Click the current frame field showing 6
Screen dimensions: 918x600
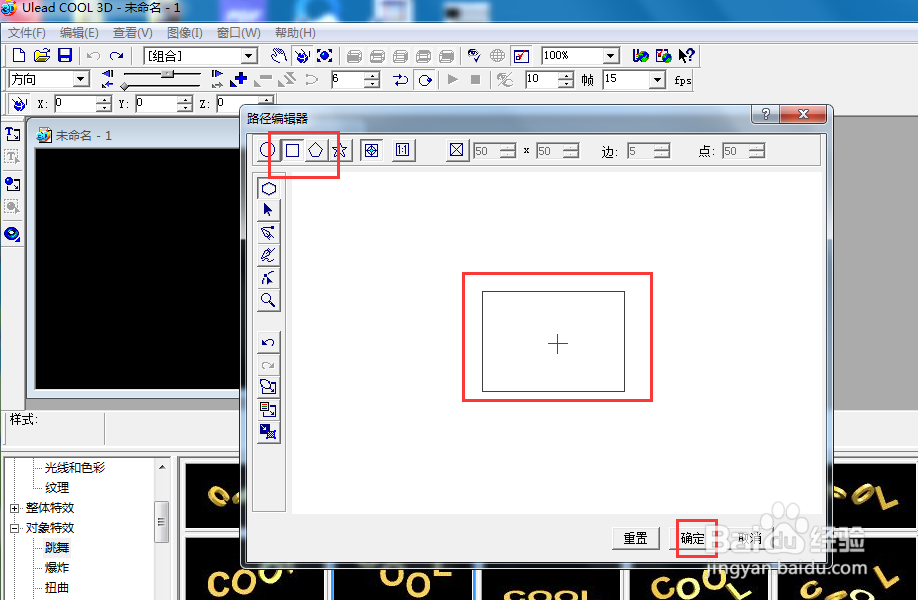(347, 79)
